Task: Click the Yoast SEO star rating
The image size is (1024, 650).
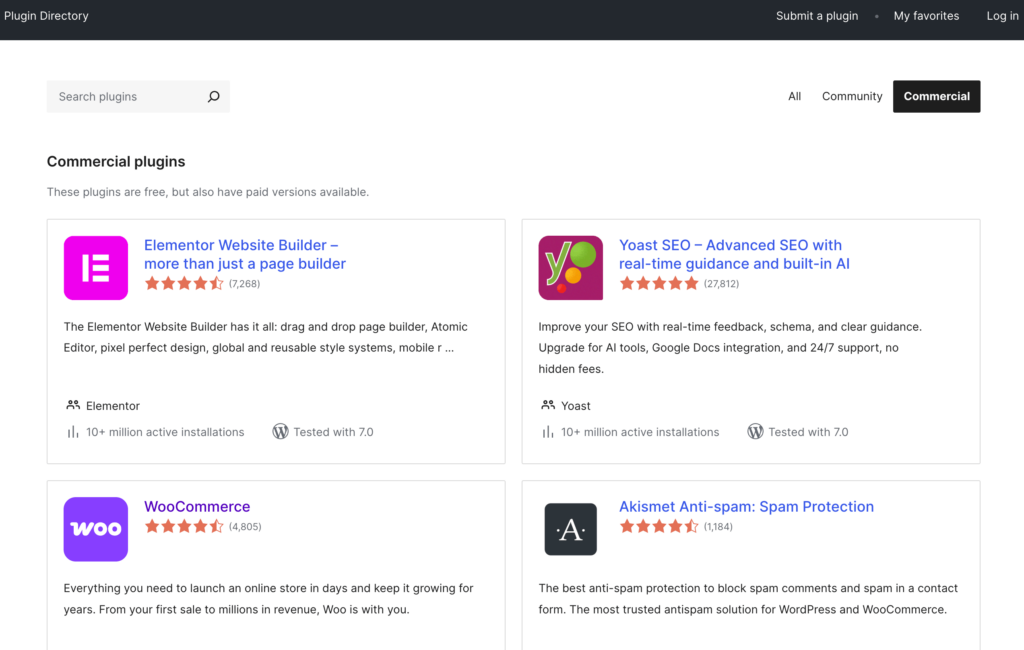Action: coord(659,284)
